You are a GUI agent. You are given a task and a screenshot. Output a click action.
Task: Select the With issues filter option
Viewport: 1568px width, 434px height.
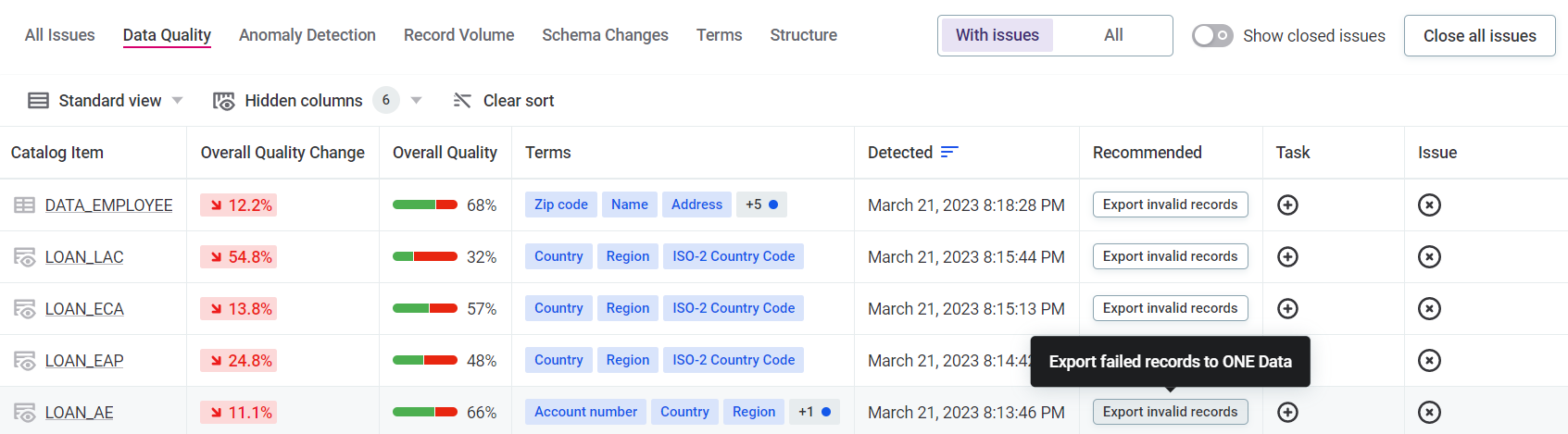[x=997, y=36]
